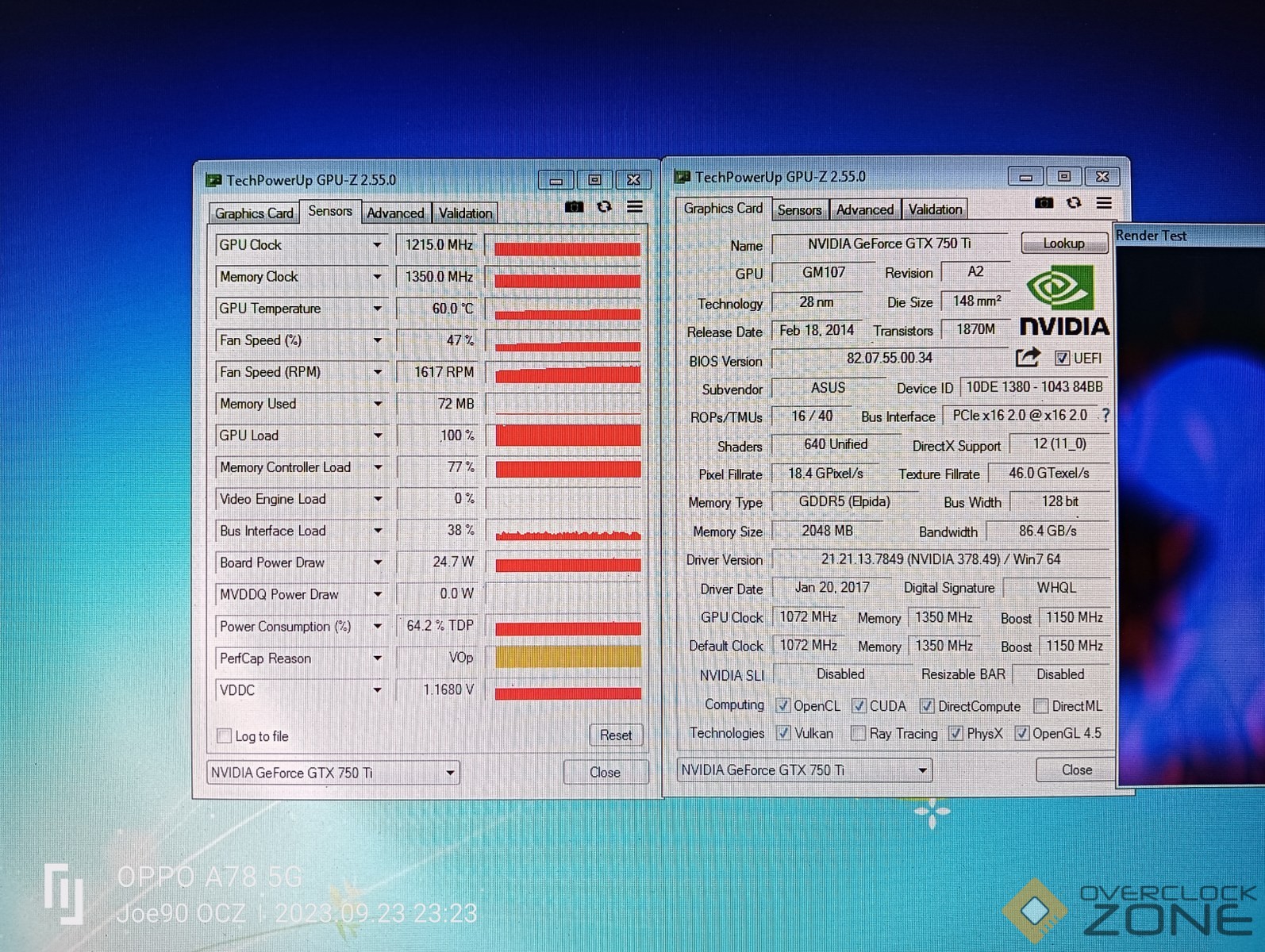Open hamburger menu in Graphics Card window
This screenshot has height=952, width=1265.
(1104, 203)
